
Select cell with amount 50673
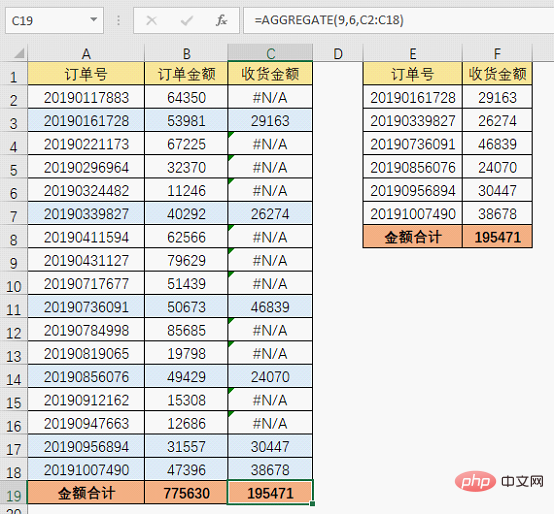(x=186, y=307)
